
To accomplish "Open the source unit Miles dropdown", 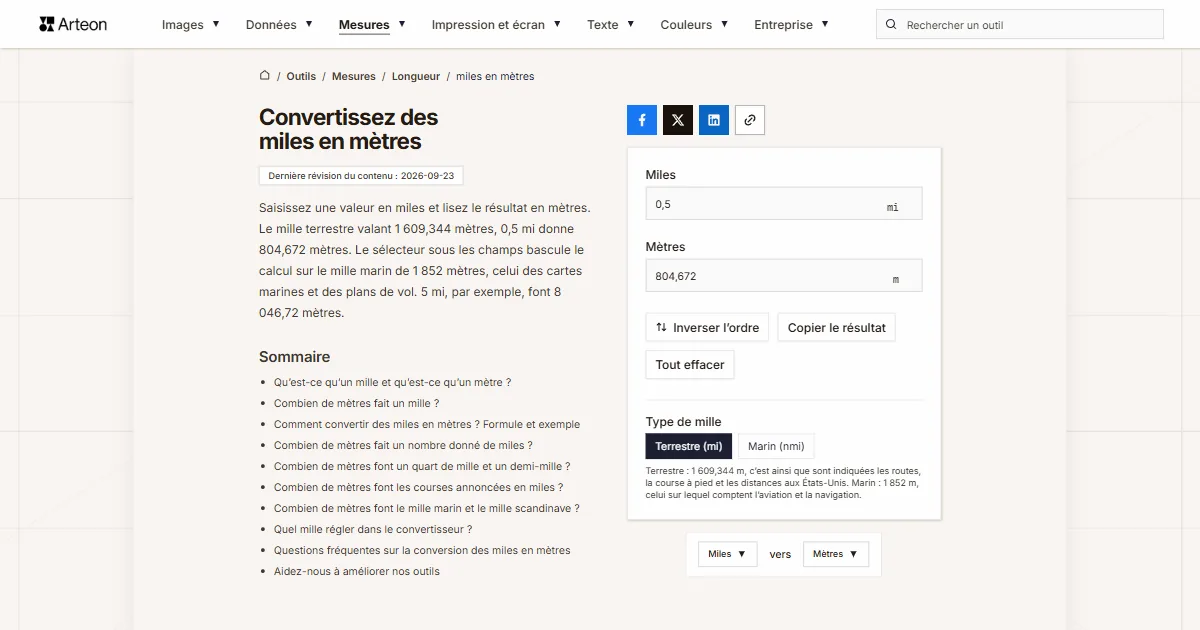I will coord(728,554).
